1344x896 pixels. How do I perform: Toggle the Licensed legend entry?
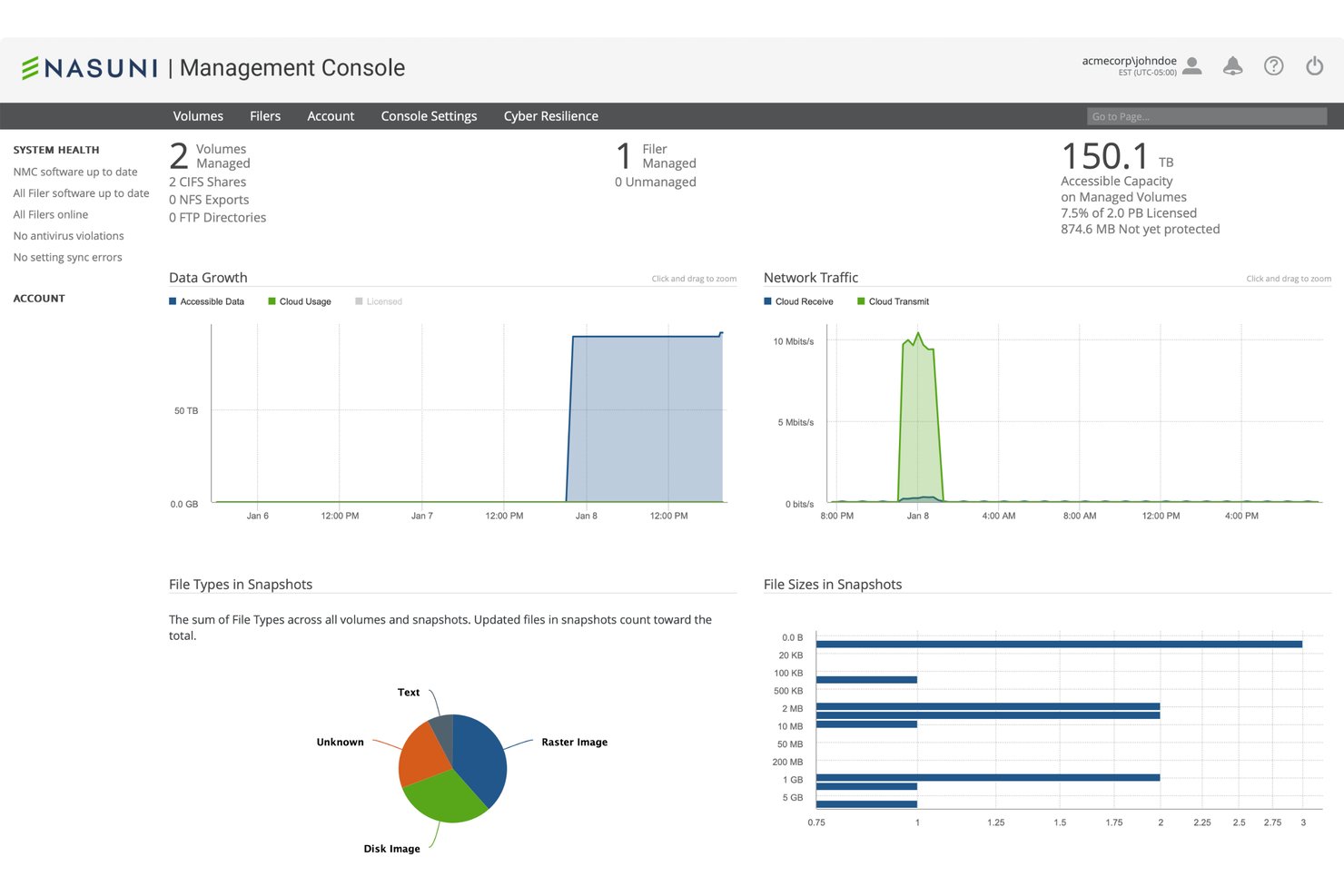click(x=379, y=301)
